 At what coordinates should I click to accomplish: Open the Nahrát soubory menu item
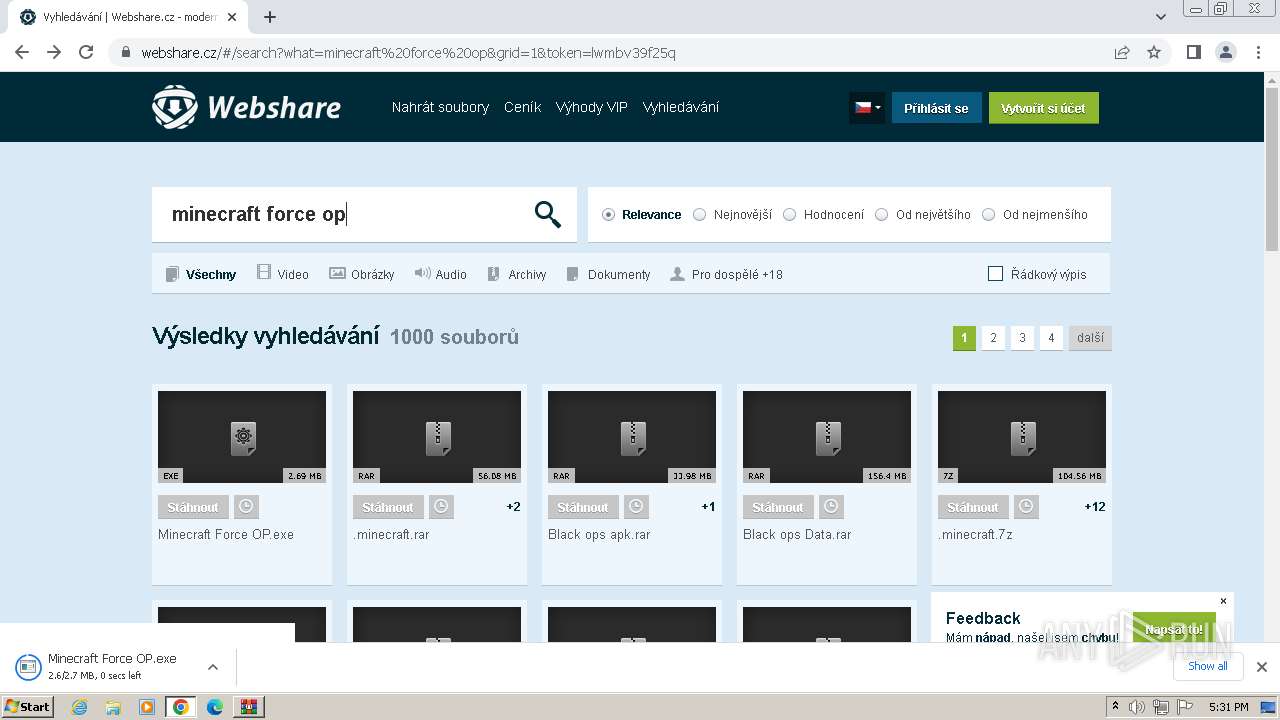(x=440, y=107)
